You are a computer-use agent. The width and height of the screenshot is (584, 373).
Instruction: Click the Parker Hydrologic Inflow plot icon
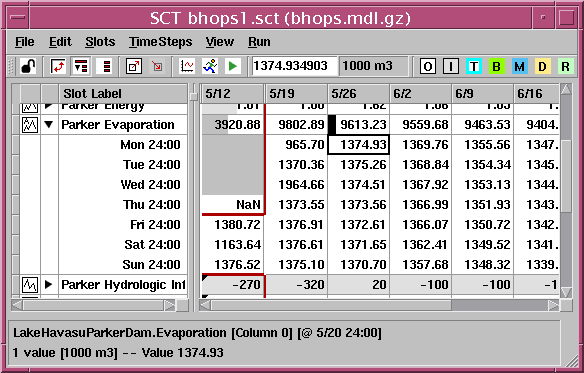coord(30,285)
